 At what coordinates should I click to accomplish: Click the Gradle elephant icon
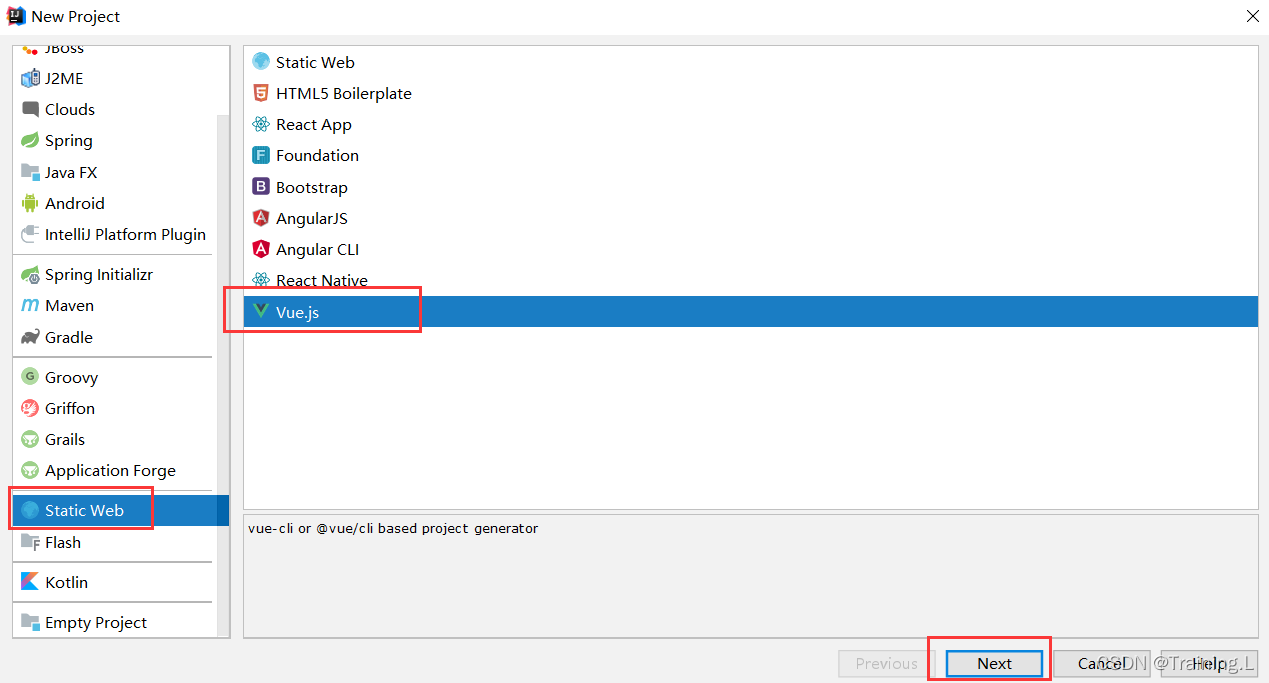[30, 337]
